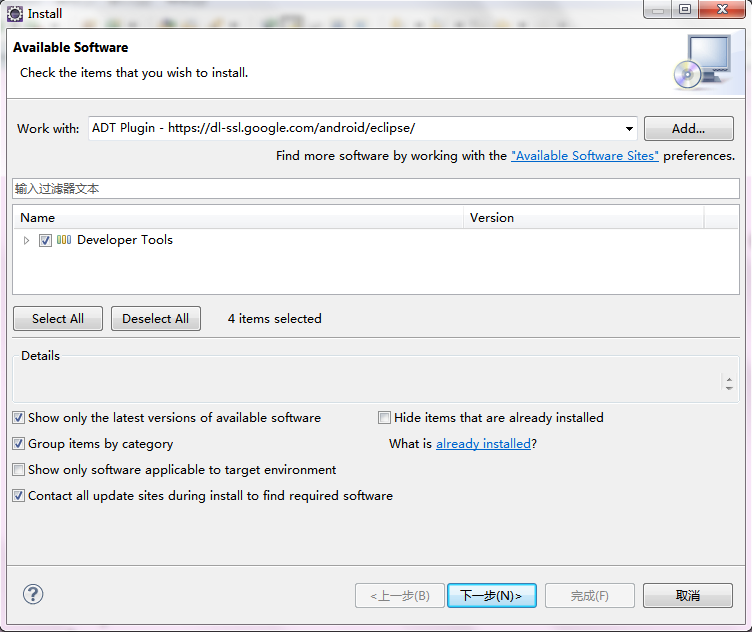Toggle Show only the latest versions checkbox

[18, 418]
